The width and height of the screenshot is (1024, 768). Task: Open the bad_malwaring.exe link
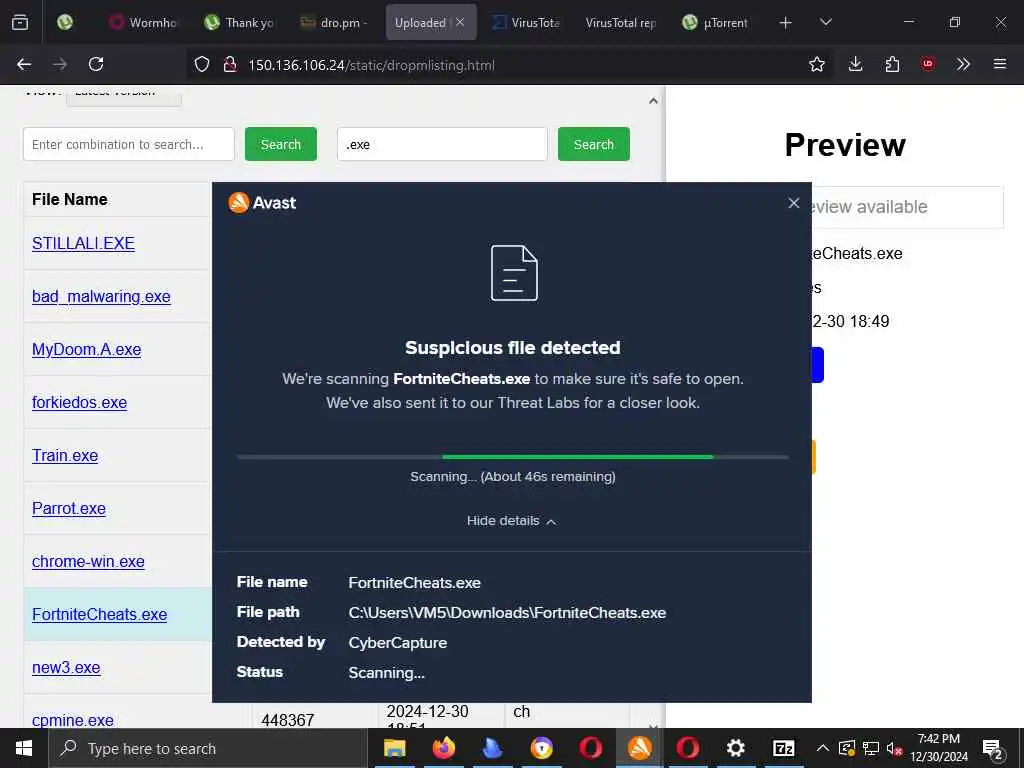pos(101,296)
